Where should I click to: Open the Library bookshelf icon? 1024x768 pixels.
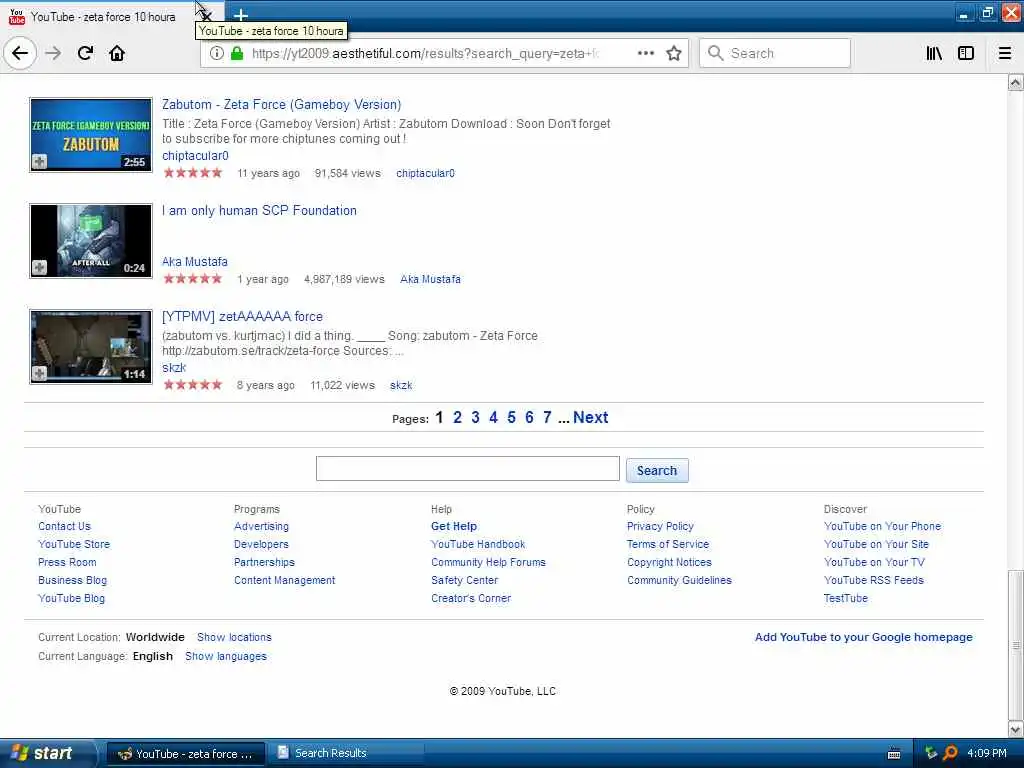coord(934,53)
